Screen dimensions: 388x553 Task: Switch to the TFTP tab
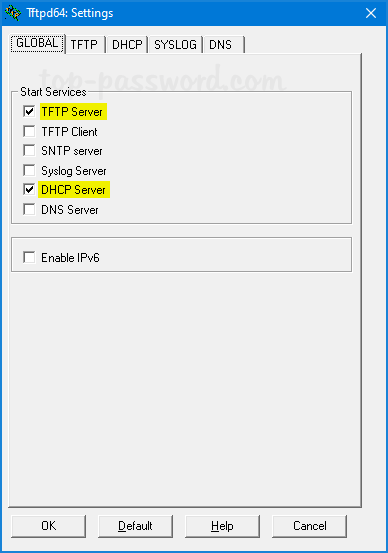pyautogui.click(x=85, y=45)
